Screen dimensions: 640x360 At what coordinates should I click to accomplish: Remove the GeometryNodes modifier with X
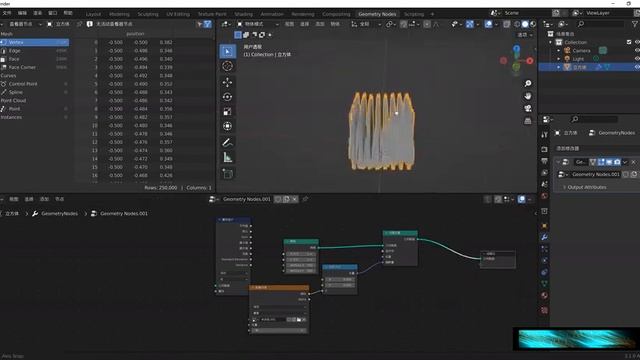(x=633, y=162)
